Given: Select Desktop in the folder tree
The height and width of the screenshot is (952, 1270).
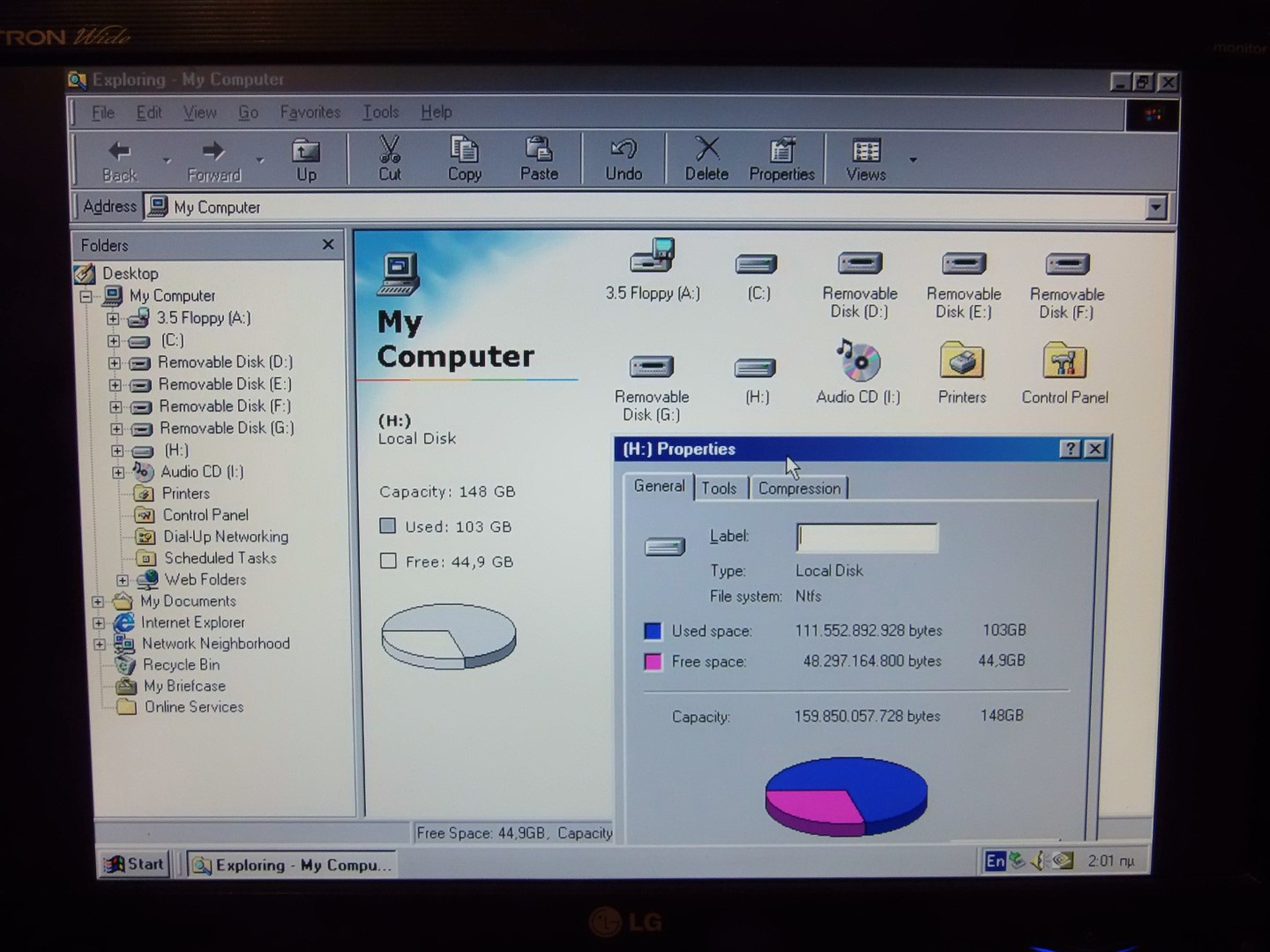Looking at the screenshot, I should 130,273.
